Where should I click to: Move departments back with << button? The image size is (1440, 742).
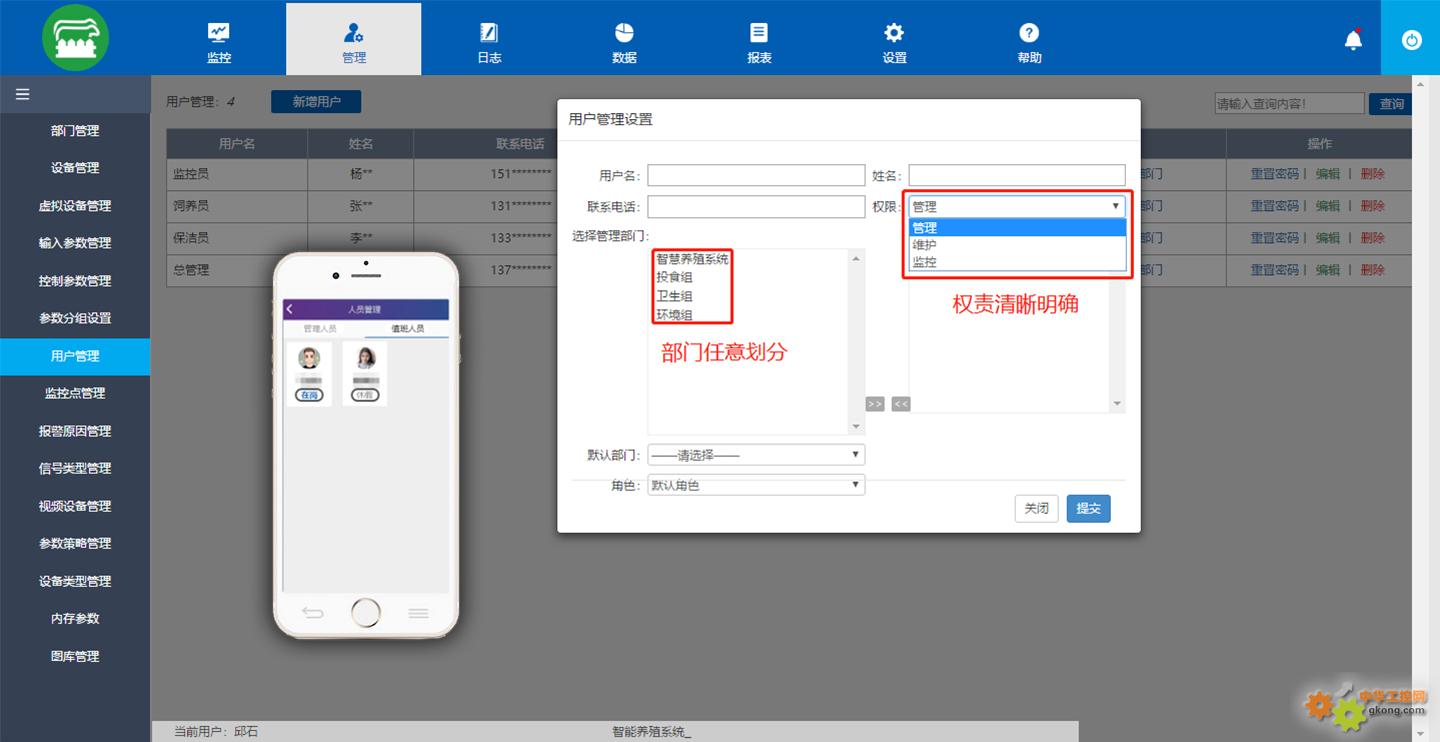(901, 404)
